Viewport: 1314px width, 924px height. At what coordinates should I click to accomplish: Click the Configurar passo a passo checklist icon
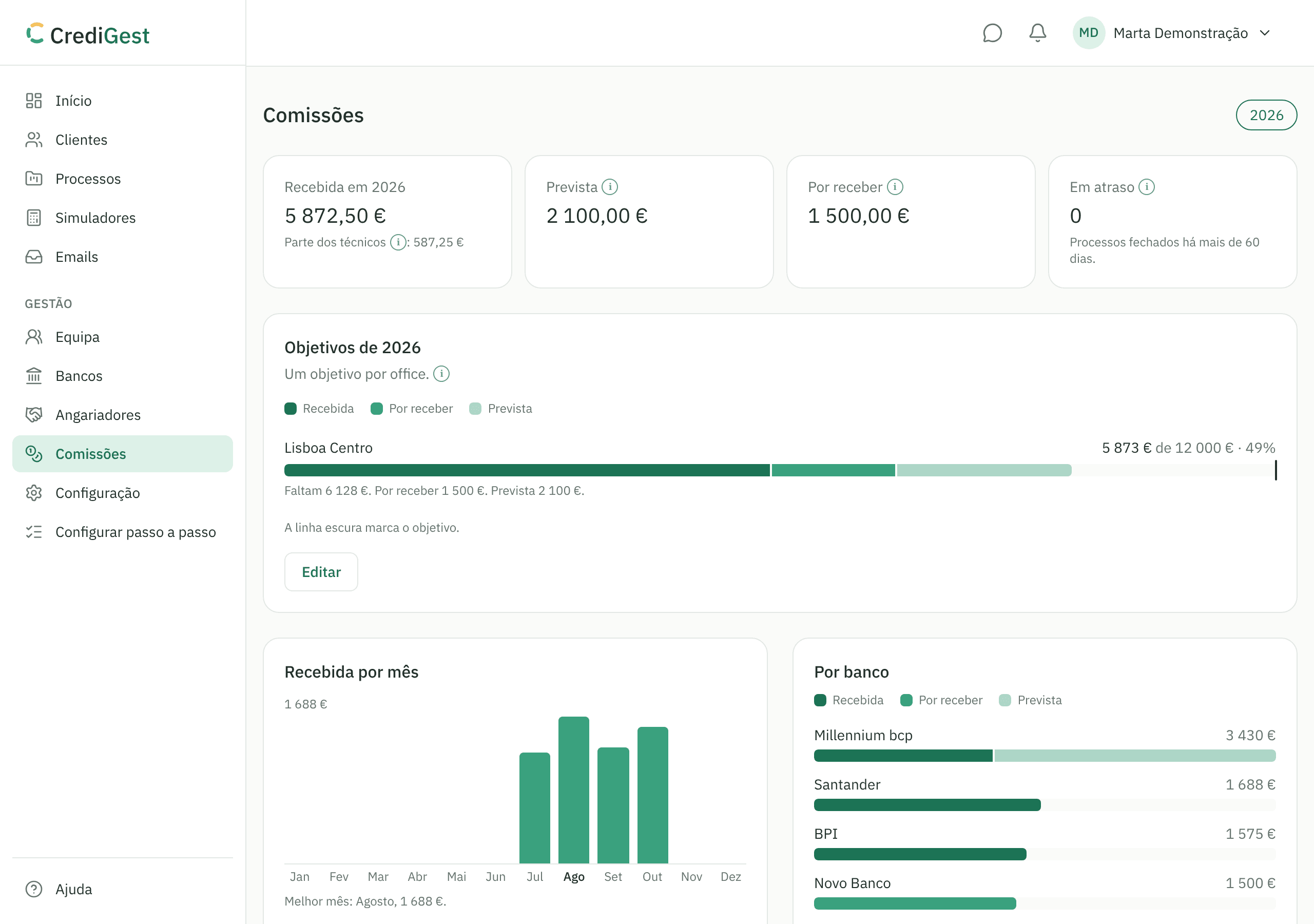click(x=34, y=531)
